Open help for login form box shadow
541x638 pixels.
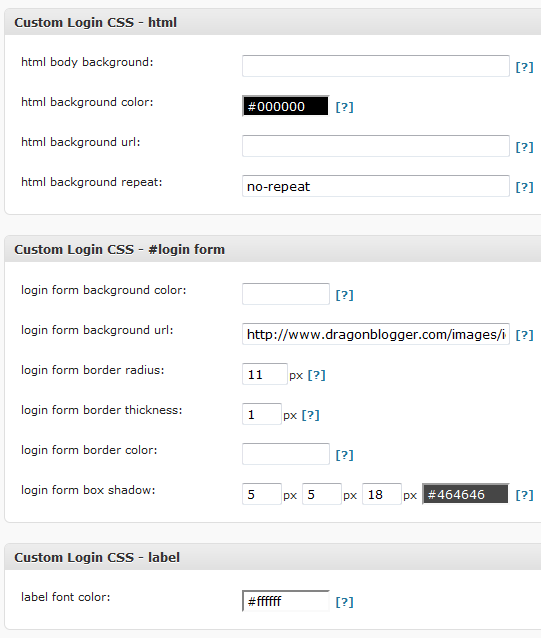(524, 495)
